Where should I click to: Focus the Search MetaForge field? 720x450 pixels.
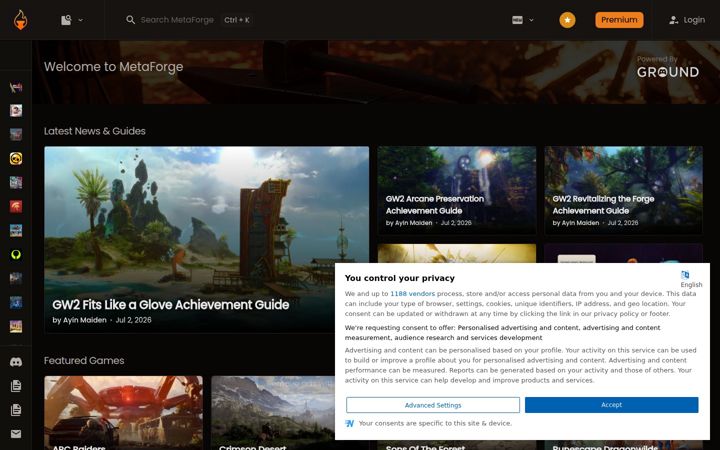click(177, 20)
